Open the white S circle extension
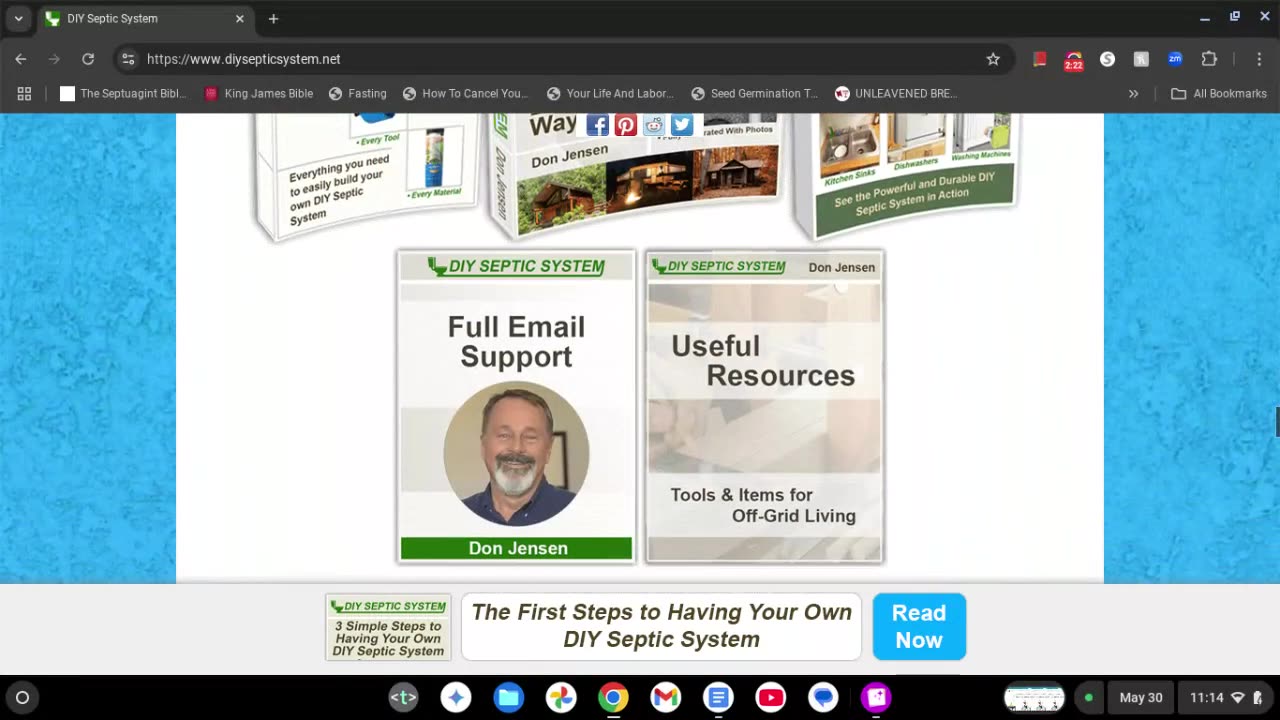Viewport: 1280px width, 720px height. (x=1107, y=59)
